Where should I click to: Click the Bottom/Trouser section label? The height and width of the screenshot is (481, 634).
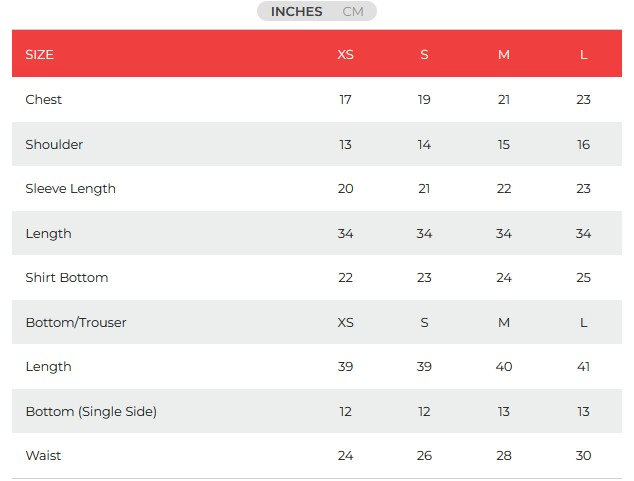point(76,322)
